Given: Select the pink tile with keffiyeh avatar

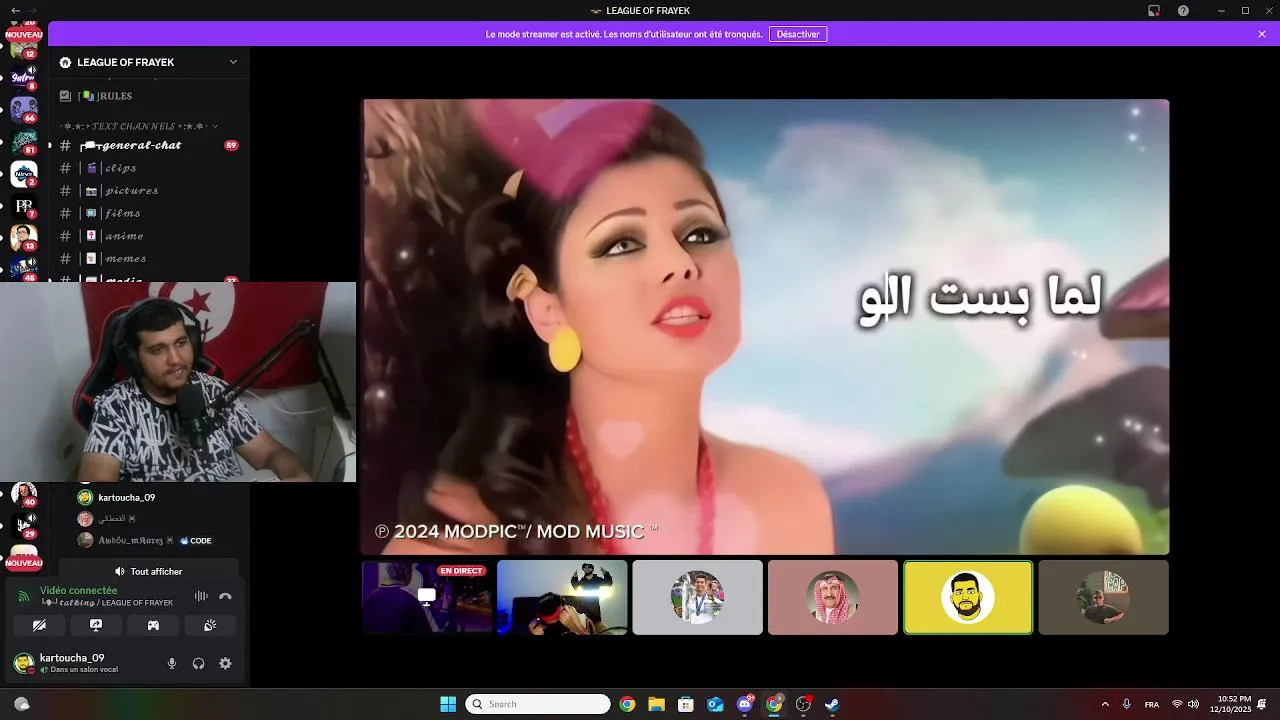Looking at the screenshot, I should (832, 597).
